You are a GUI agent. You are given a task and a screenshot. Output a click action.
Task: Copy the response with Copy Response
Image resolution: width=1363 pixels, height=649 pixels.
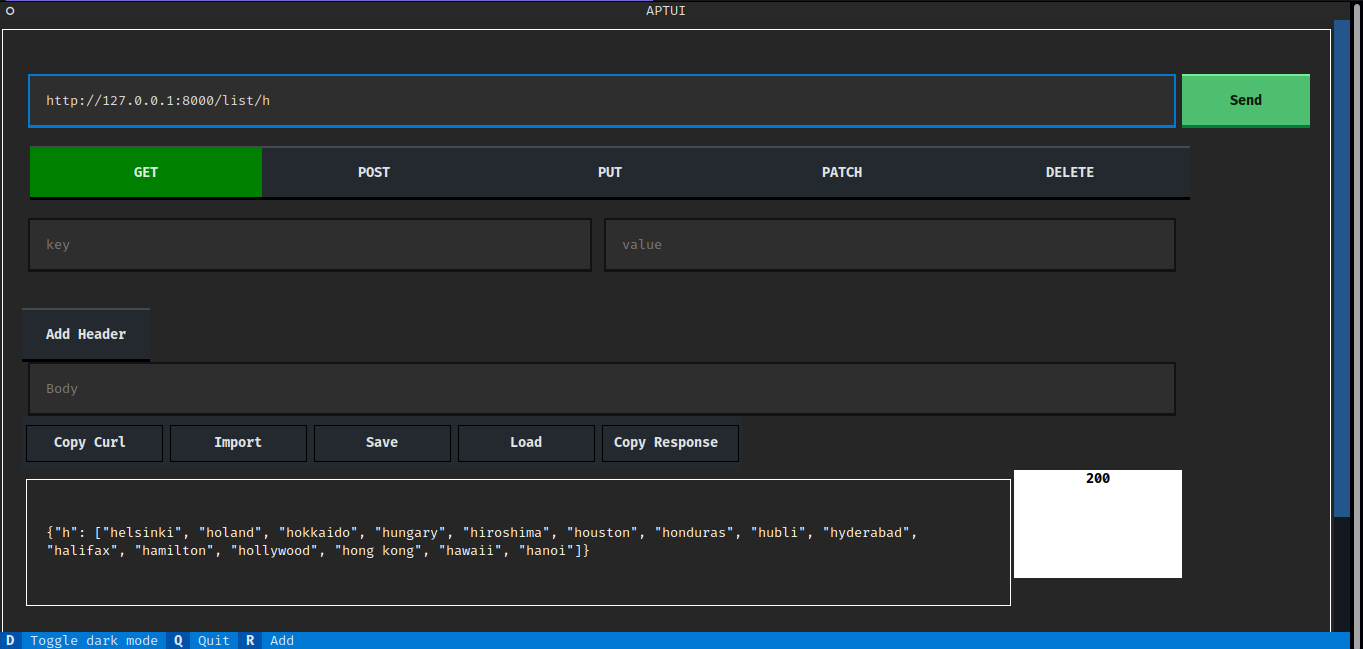pos(670,443)
